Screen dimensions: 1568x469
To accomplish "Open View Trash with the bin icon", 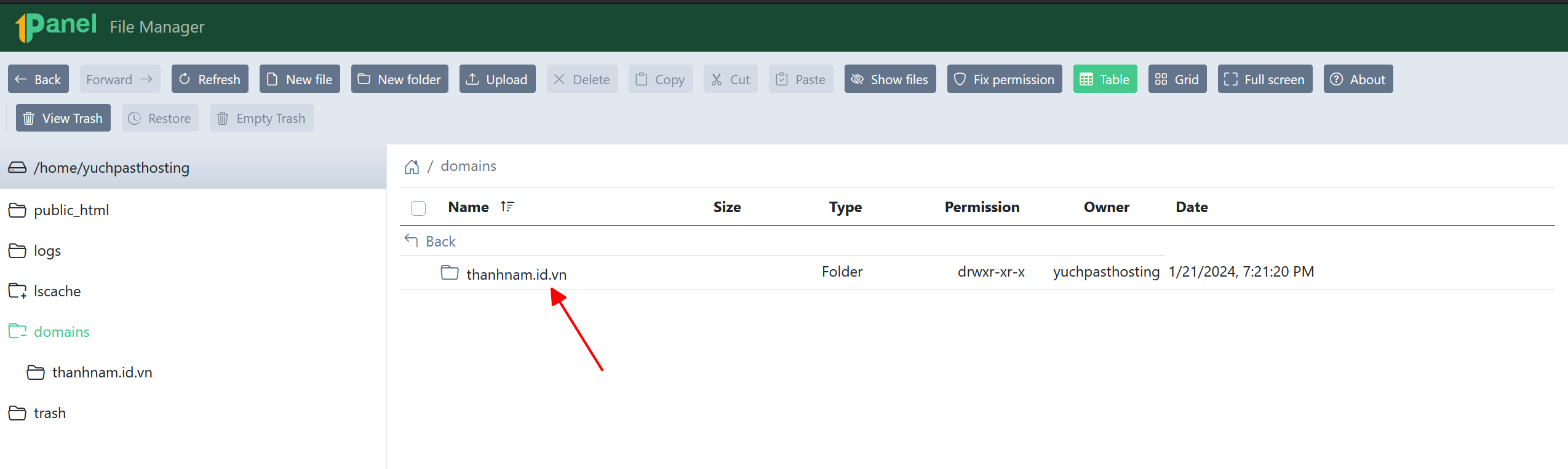I will coord(63,118).
